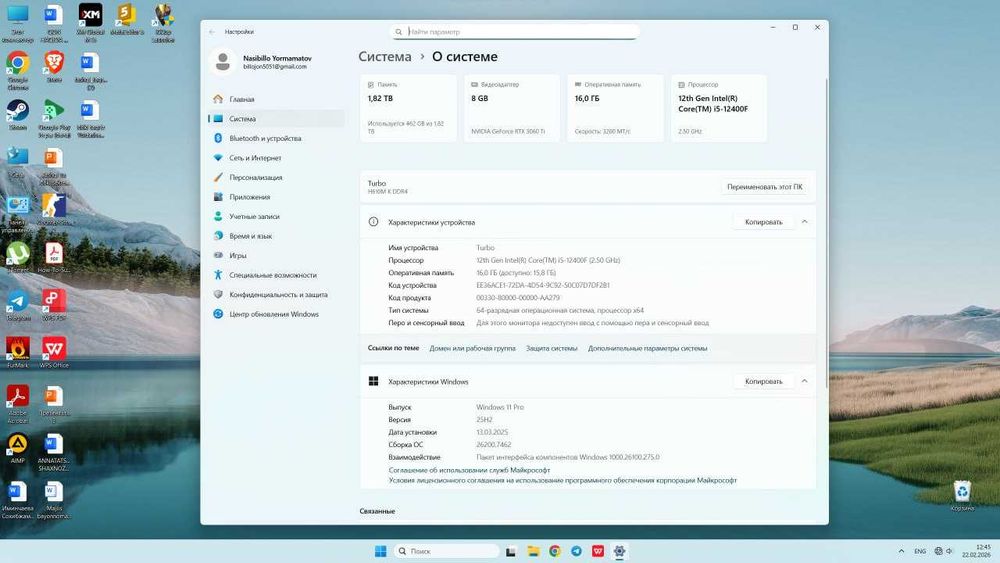
Task: Open the Windows Start menu
Action: 381,551
